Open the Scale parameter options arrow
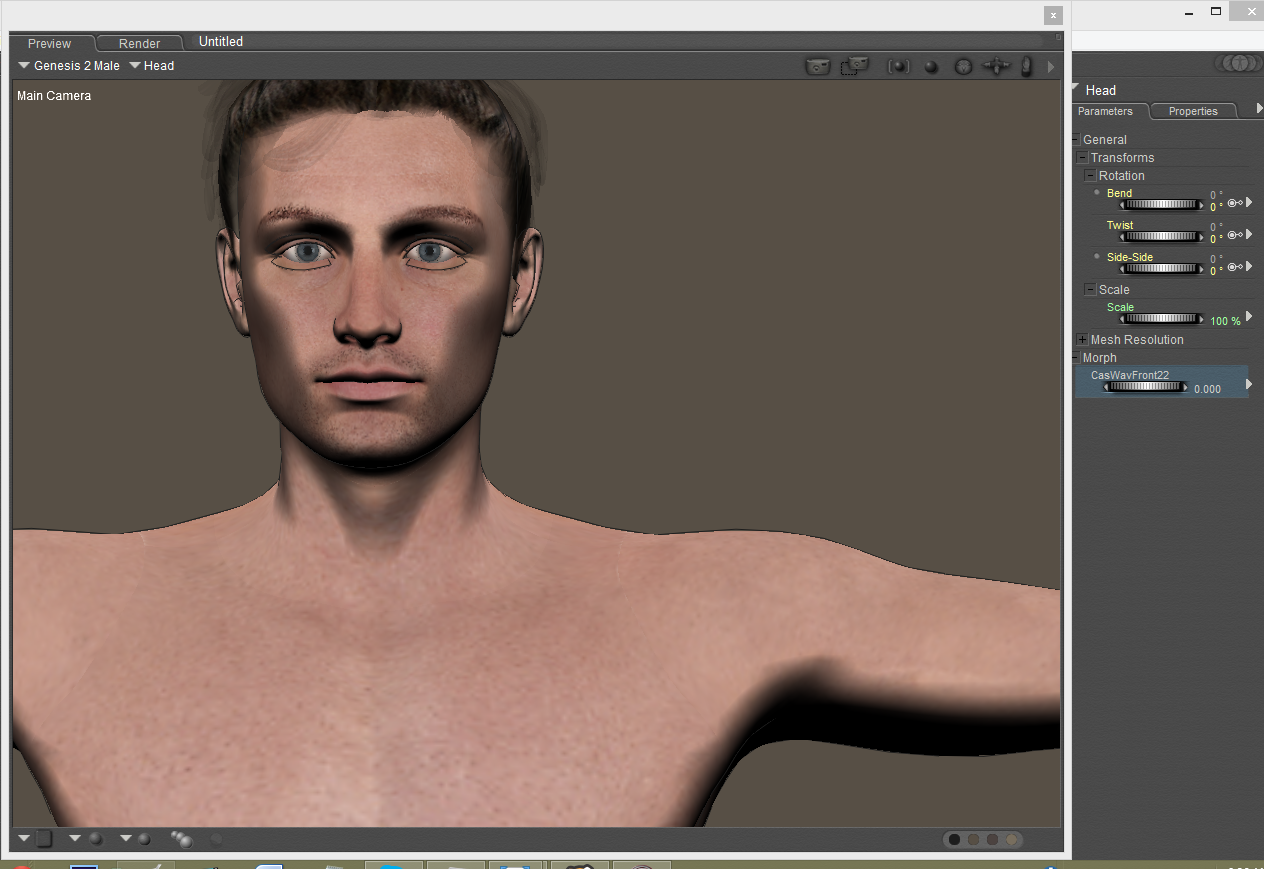Screen dimensions: 1264x869 [x=1249, y=316]
